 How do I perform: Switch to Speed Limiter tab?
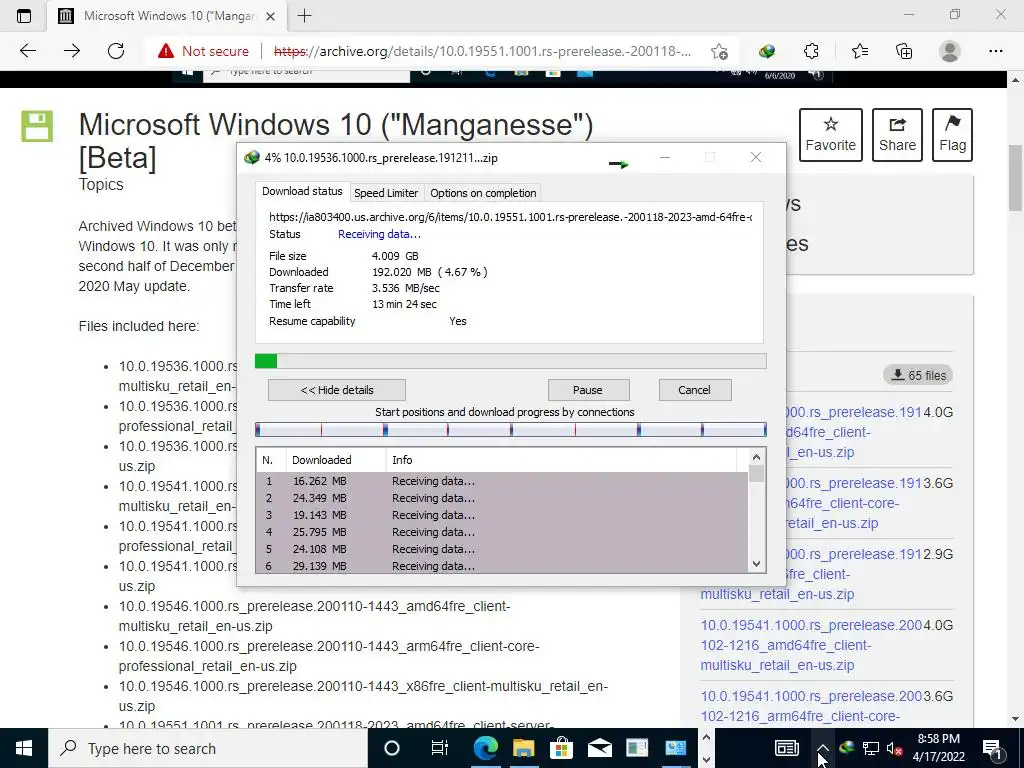coord(386,193)
